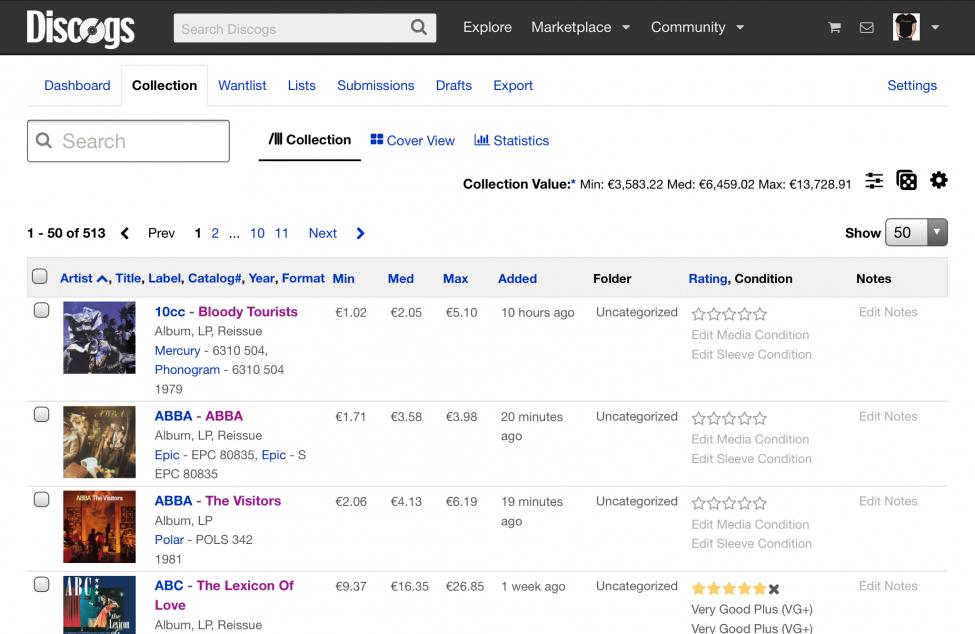Tick the checkbox for ABBA The Visitors
Image resolution: width=975 pixels, height=634 pixels.
point(42,500)
